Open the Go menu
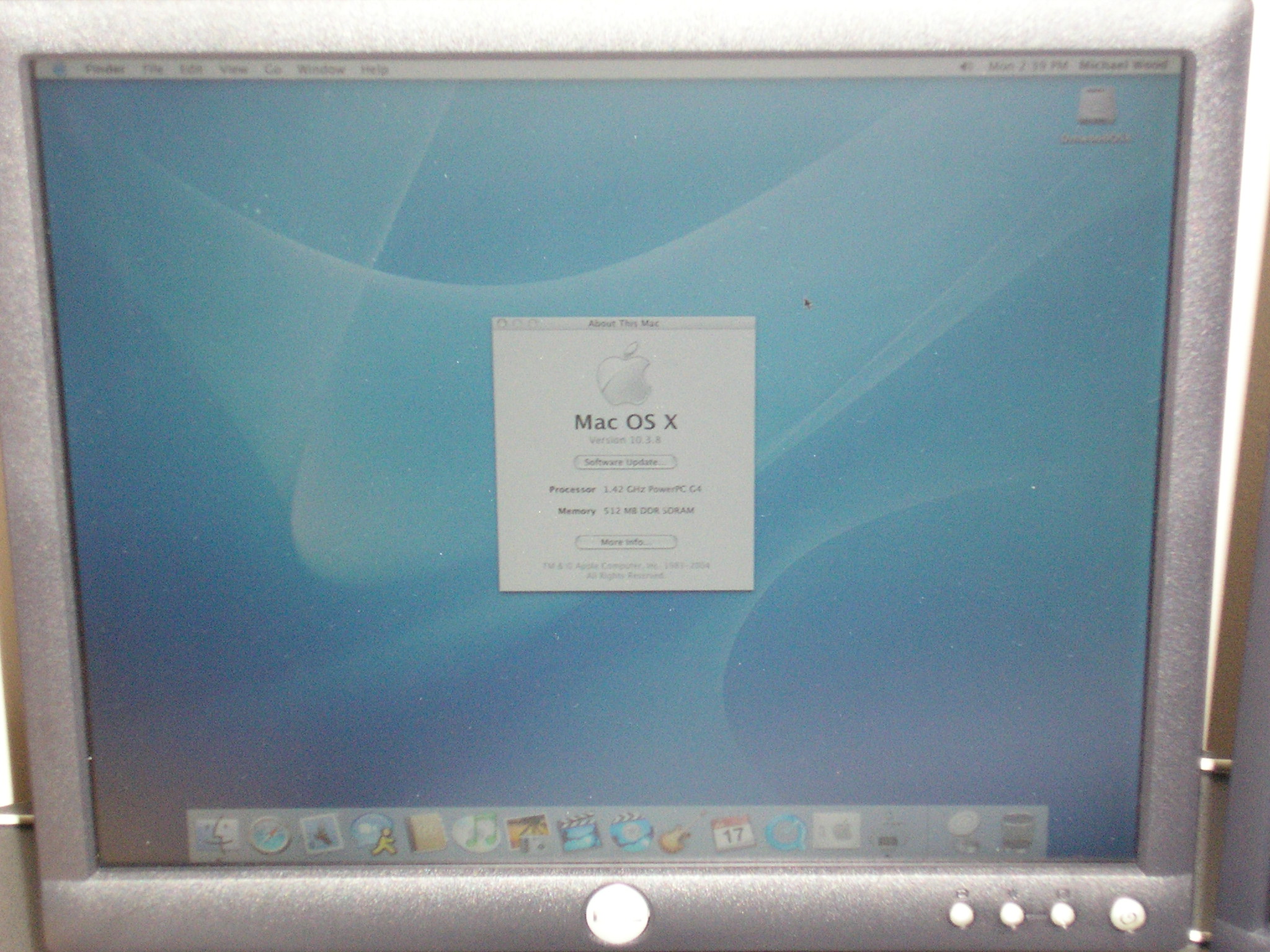Image resolution: width=1270 pixels, height=952 pixels. pos(273,69)
